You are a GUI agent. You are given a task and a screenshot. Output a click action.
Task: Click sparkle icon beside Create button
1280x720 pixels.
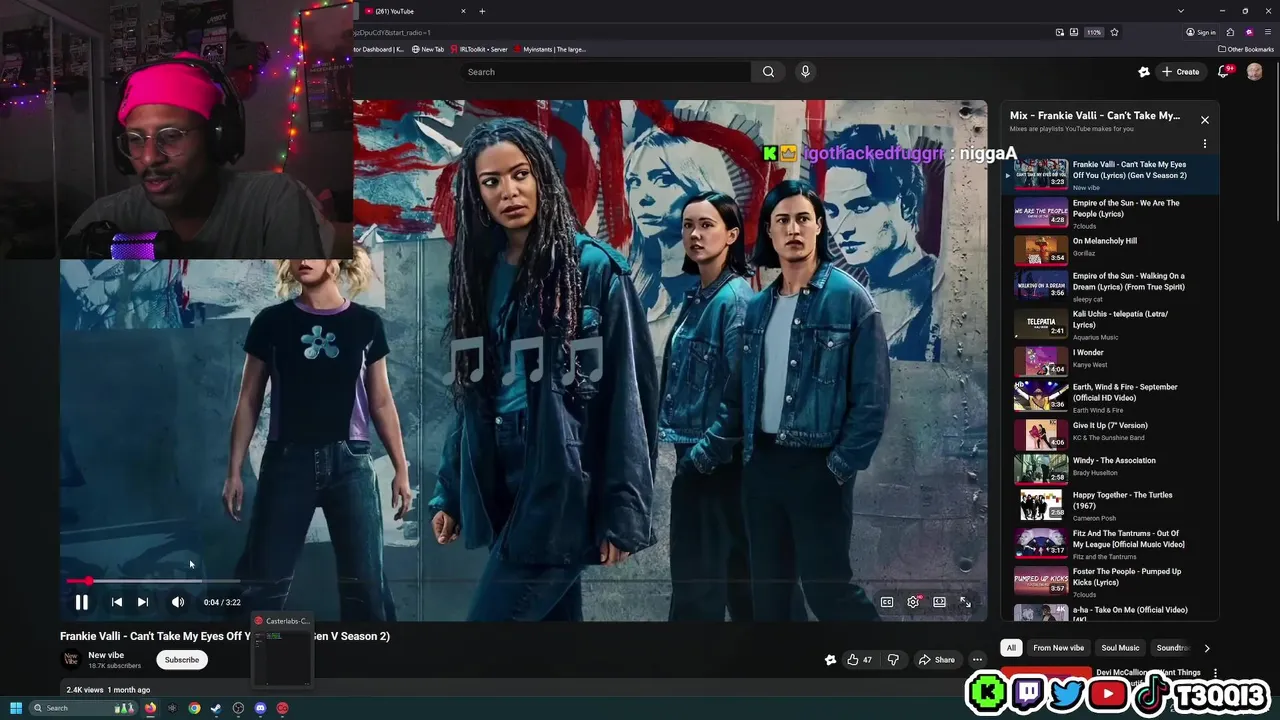coord(1144,72)
